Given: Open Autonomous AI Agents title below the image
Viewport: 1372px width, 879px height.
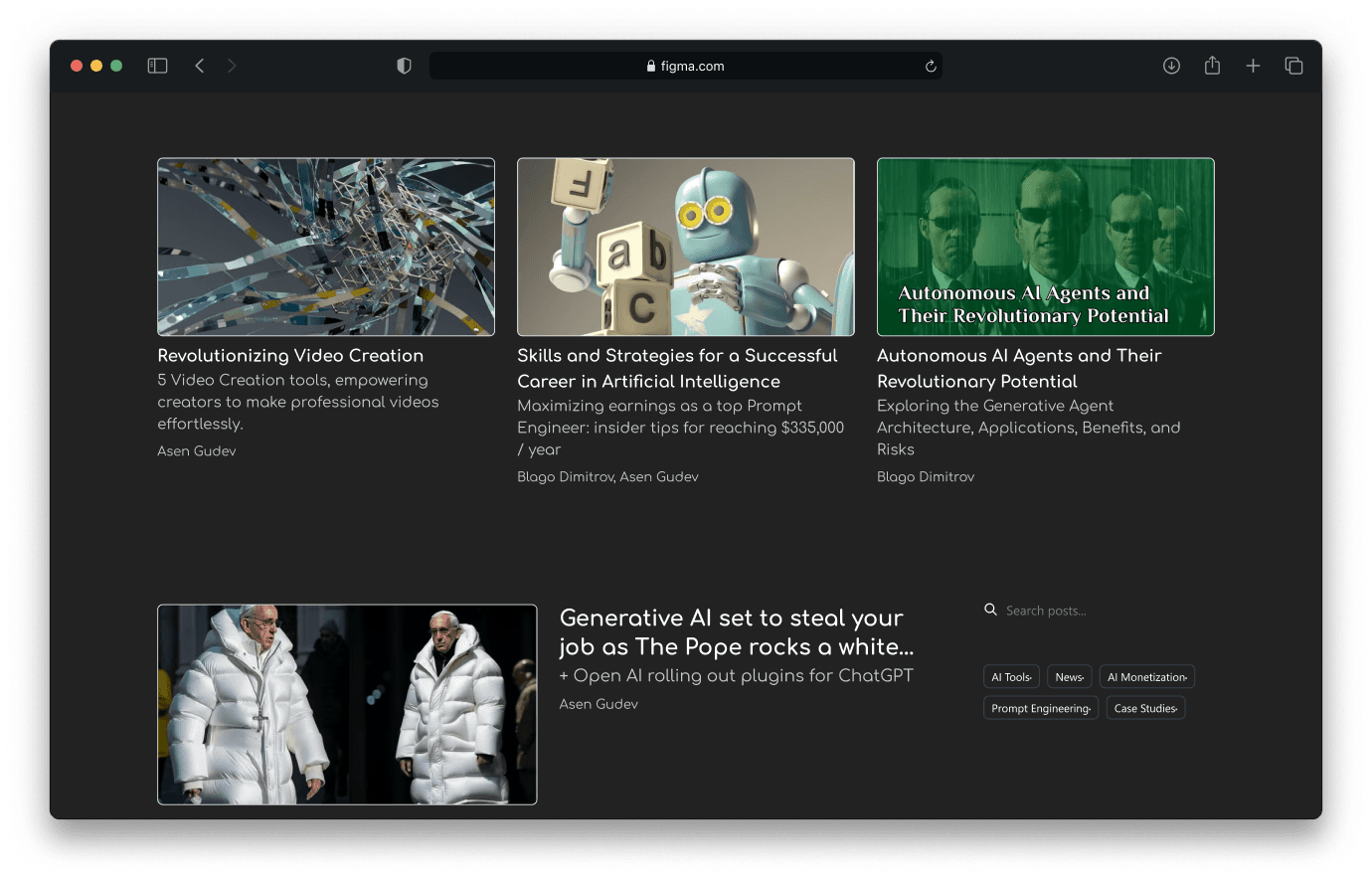Looking at the screenshot, I should [x=1019, y=368].
